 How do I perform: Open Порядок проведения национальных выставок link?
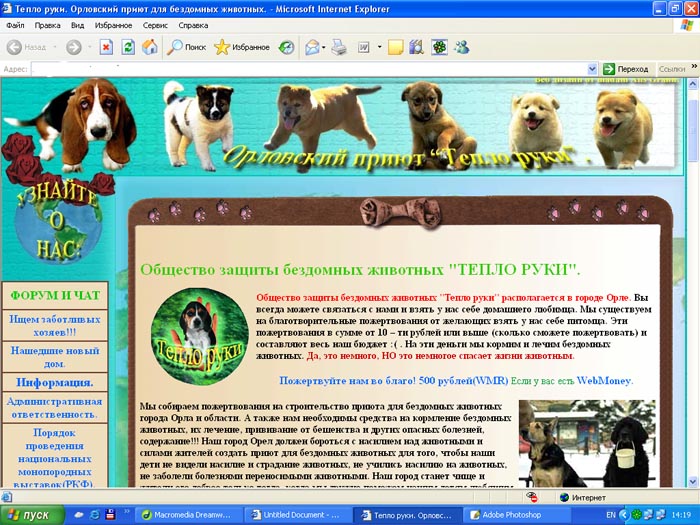55,458
